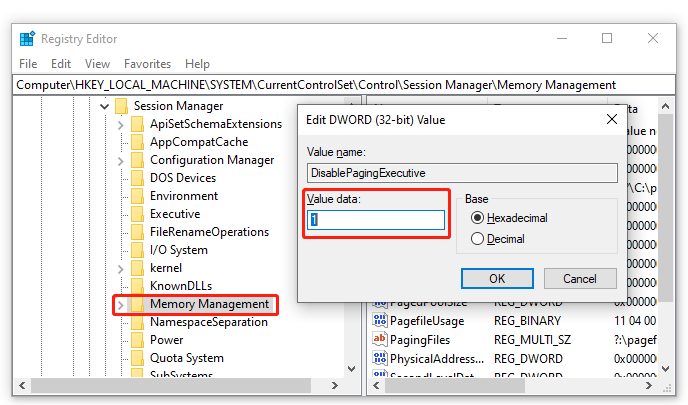The width and height of the screenshot is (688, 405).
Task: Click the binary icon beside PagefileUsage
Action: tap(380, 321)
